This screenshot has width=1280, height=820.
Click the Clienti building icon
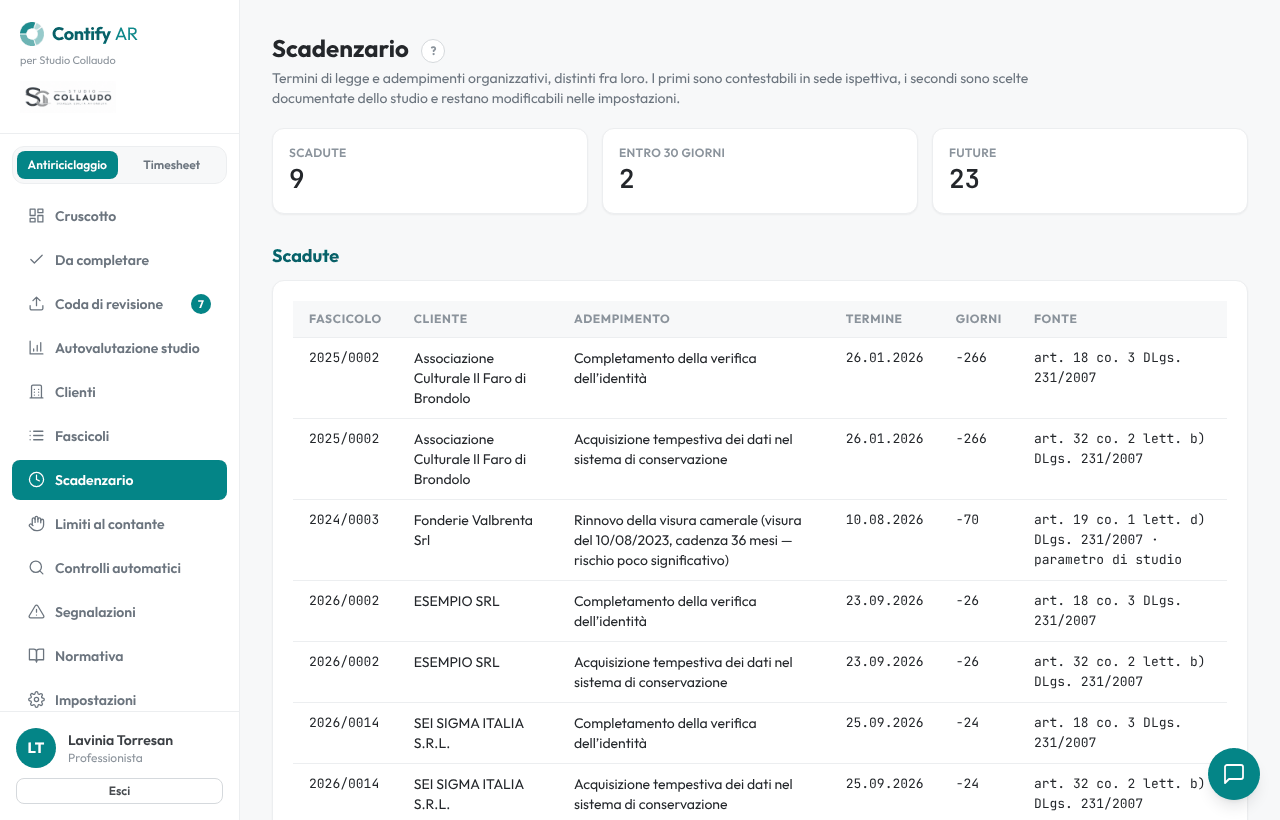coord(36,392)
